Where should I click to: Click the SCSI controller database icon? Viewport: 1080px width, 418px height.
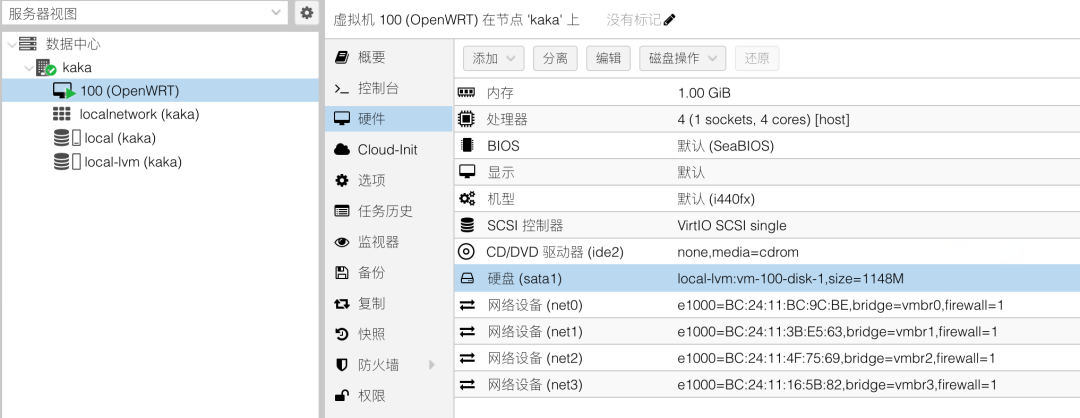[467, 225]
